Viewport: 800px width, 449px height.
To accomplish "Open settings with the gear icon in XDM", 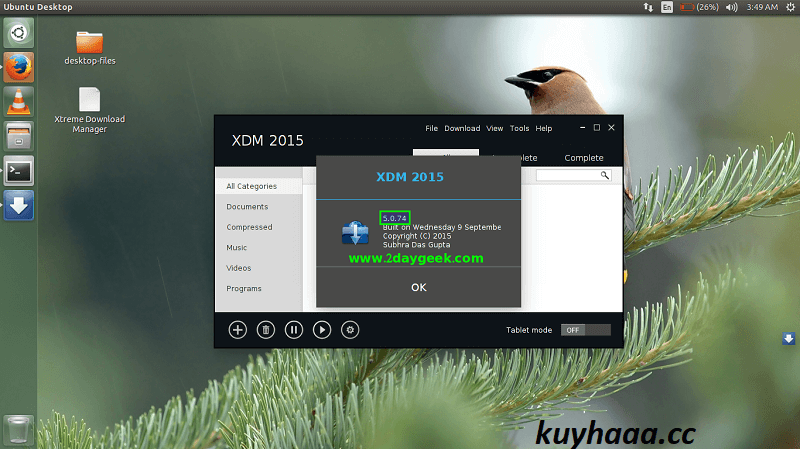I will [x=350, y=330].
